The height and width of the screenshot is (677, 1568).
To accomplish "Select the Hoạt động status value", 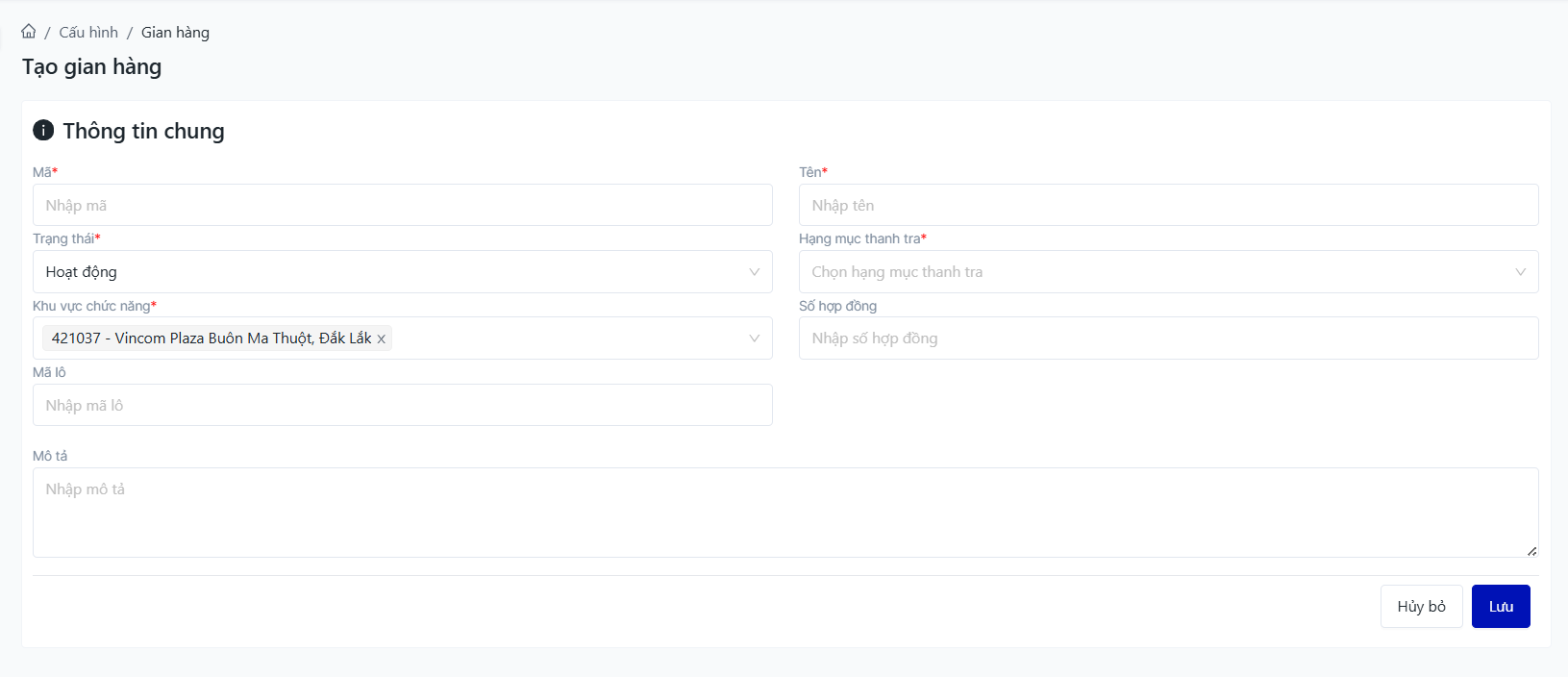I will (x=82, y=272).
